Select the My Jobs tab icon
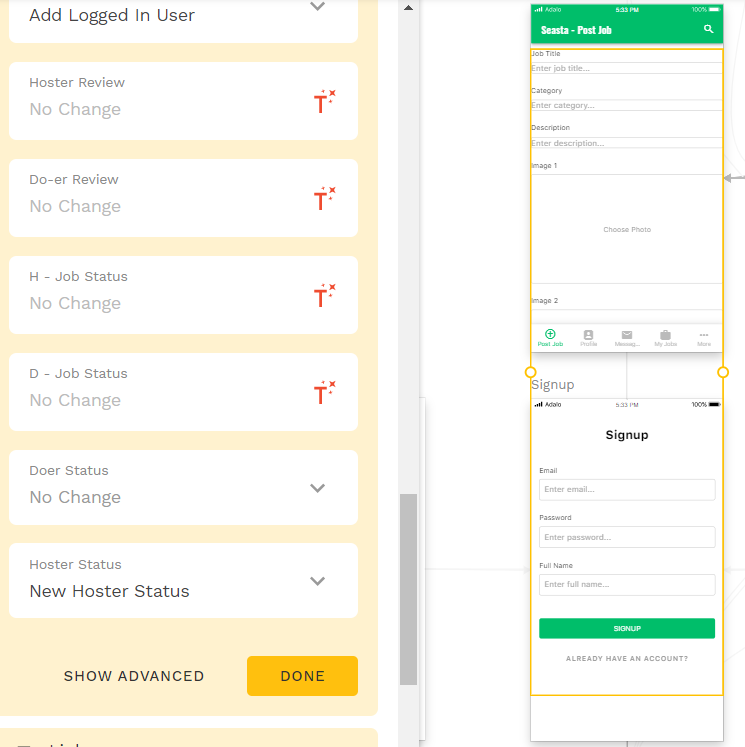 (665, 334)
